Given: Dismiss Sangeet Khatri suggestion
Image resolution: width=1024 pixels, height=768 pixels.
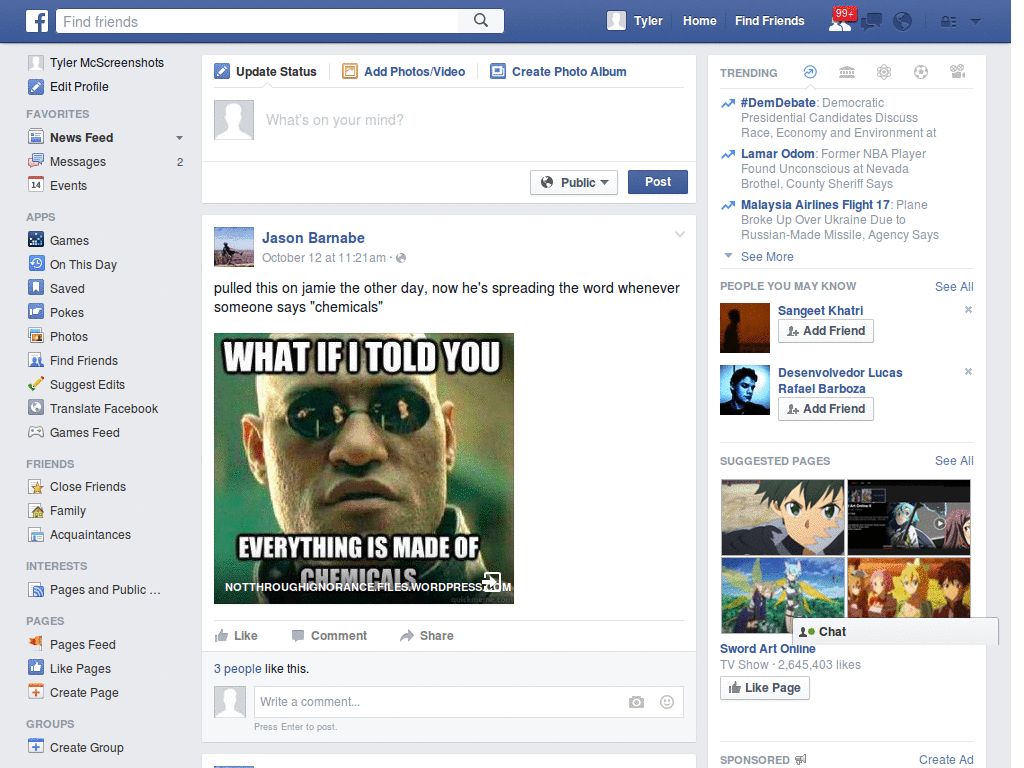Looking at the screenshot, I should (x=968, y=310).
